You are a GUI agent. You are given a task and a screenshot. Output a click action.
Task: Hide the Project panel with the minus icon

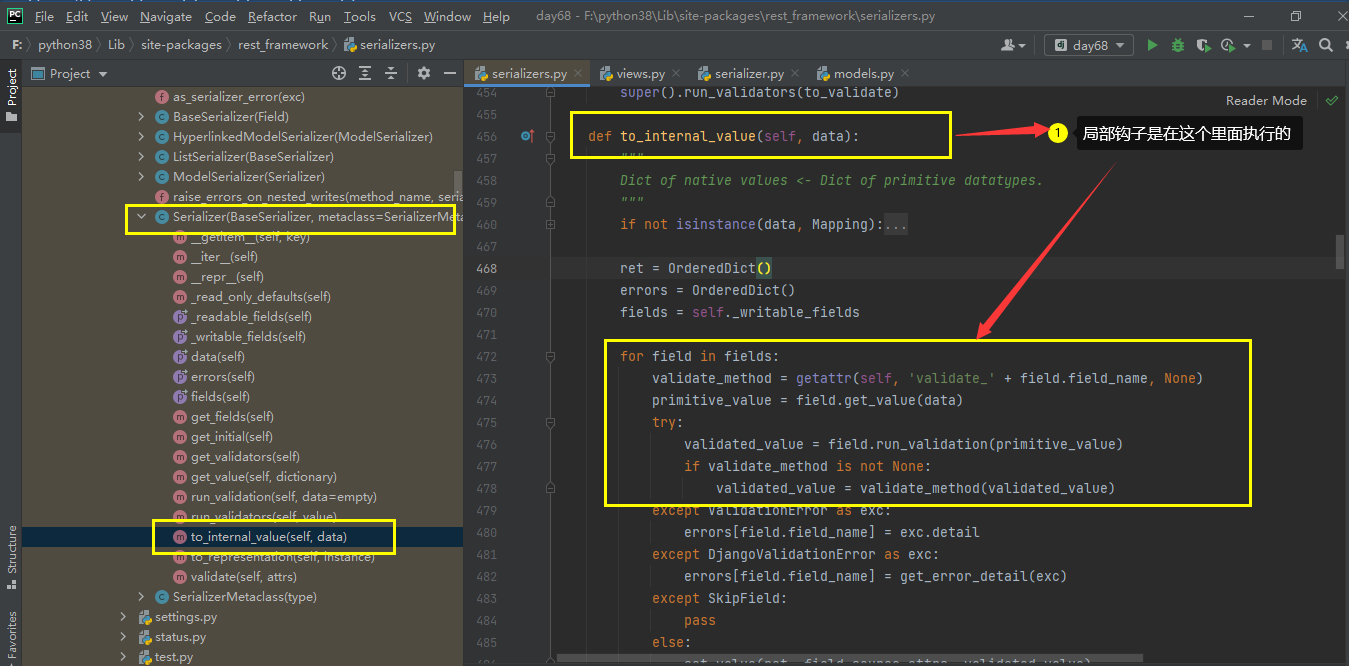click(450, 73)
